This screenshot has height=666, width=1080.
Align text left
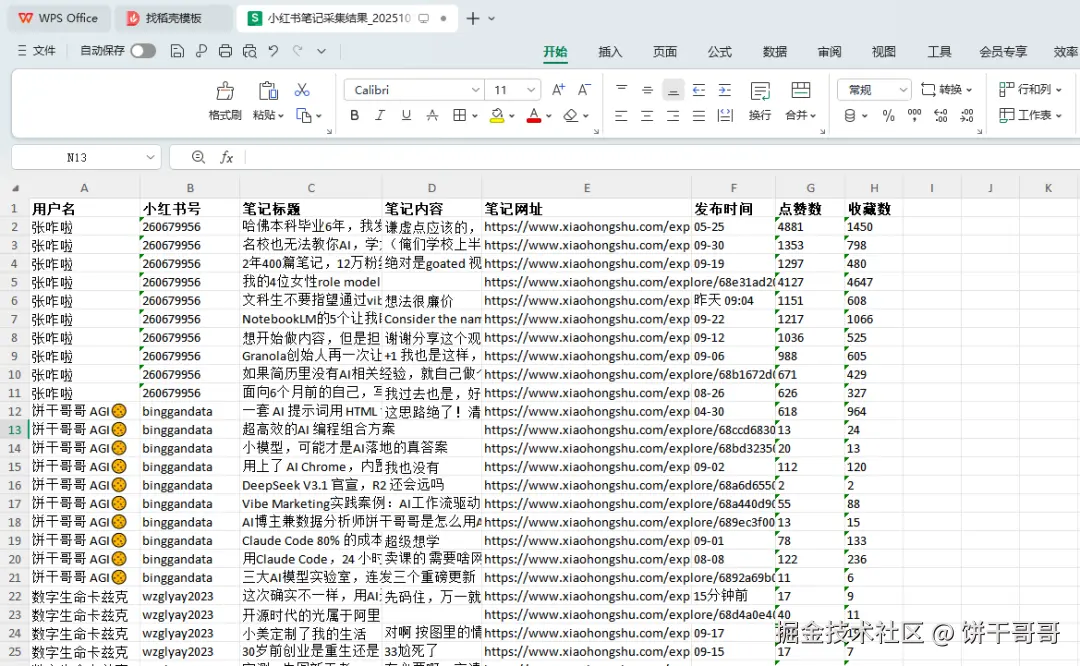(x=621, y=116)
